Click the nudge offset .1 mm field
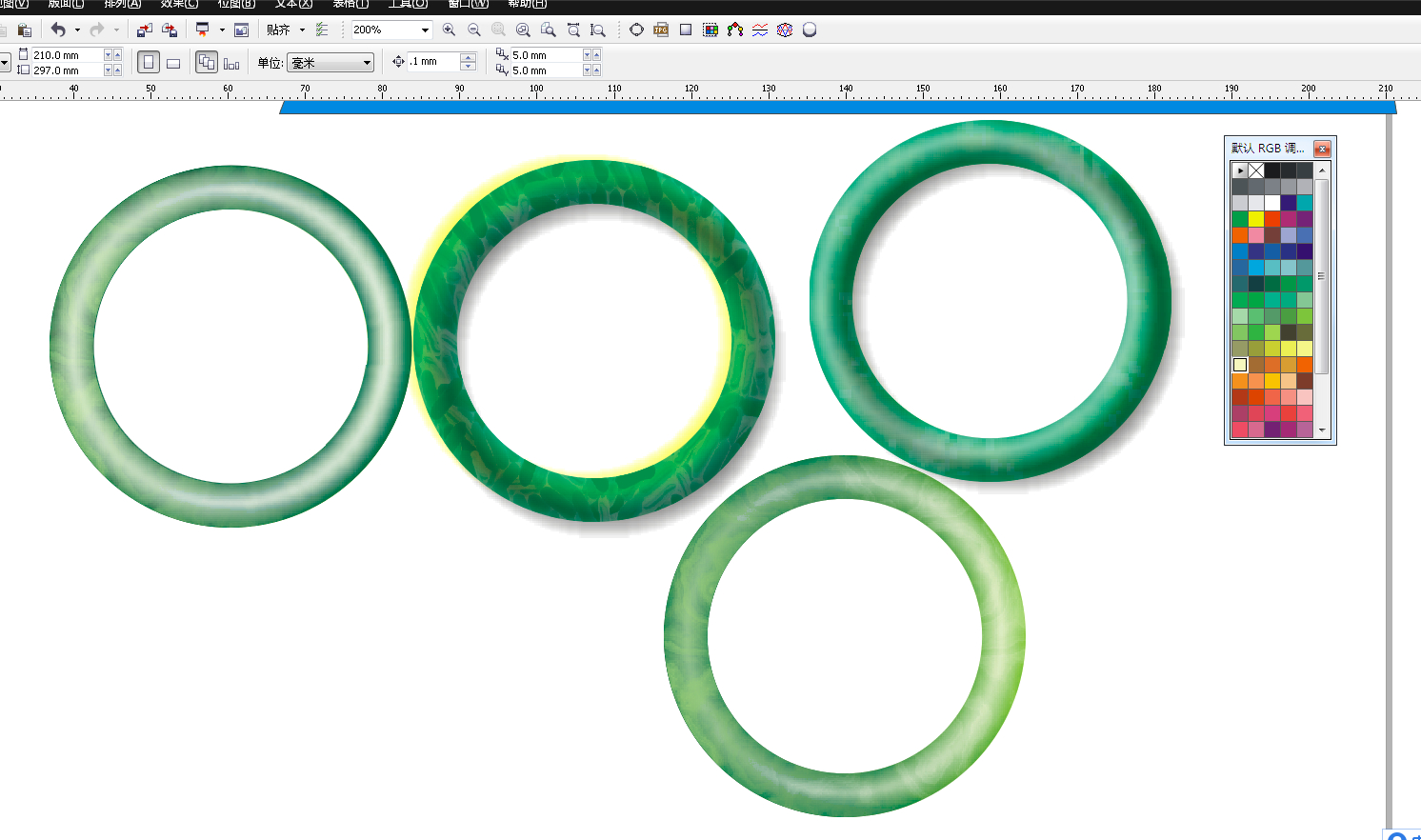This screenshot has width=1421, height=840. [x=434, y=62]
